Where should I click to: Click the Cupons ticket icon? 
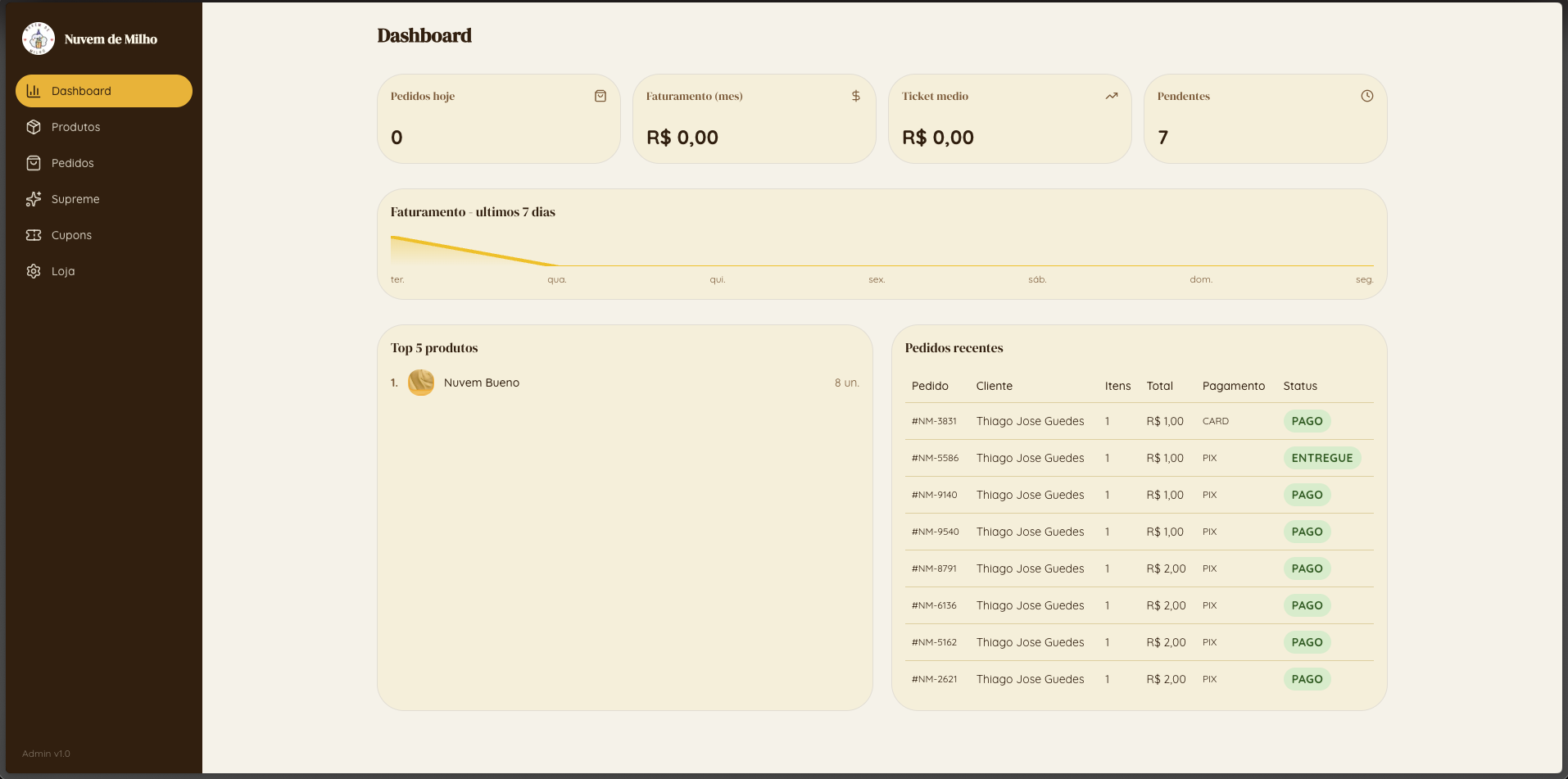click(34, 235)
